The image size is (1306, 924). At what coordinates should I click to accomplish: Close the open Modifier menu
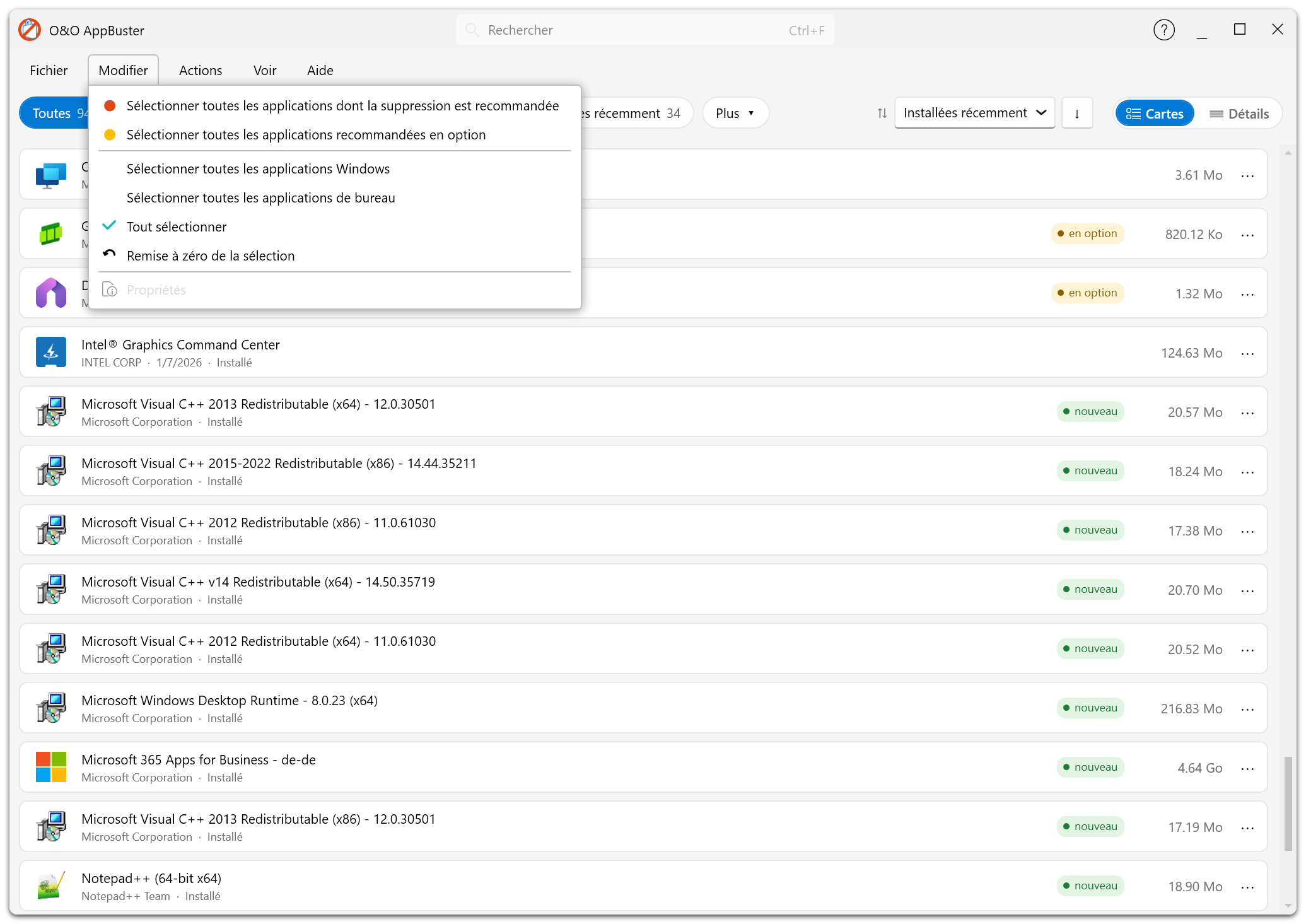123,71
